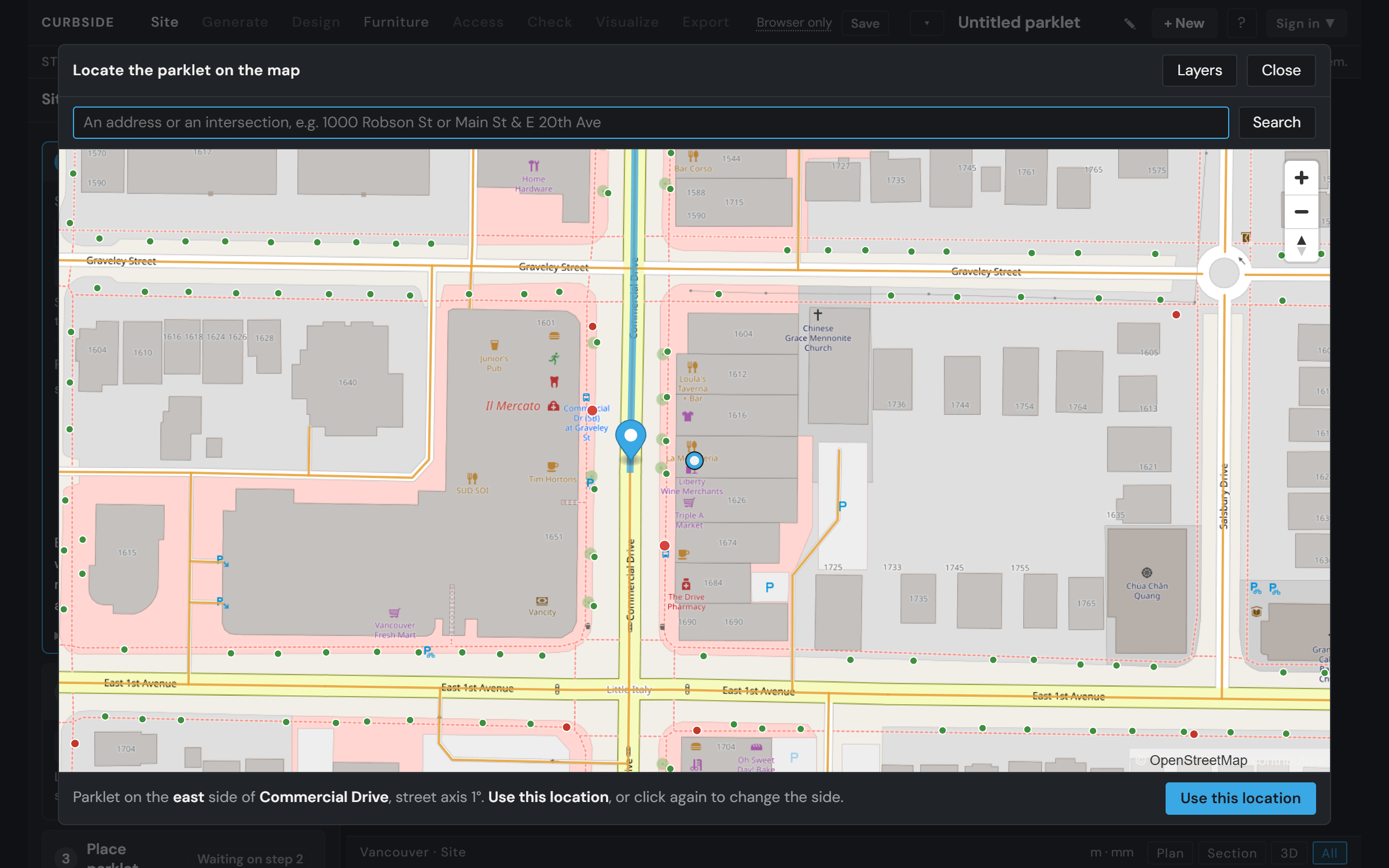Confirm with Use this location
This screenshot has width=1389, height=868.
click(x=1240, y=798)
